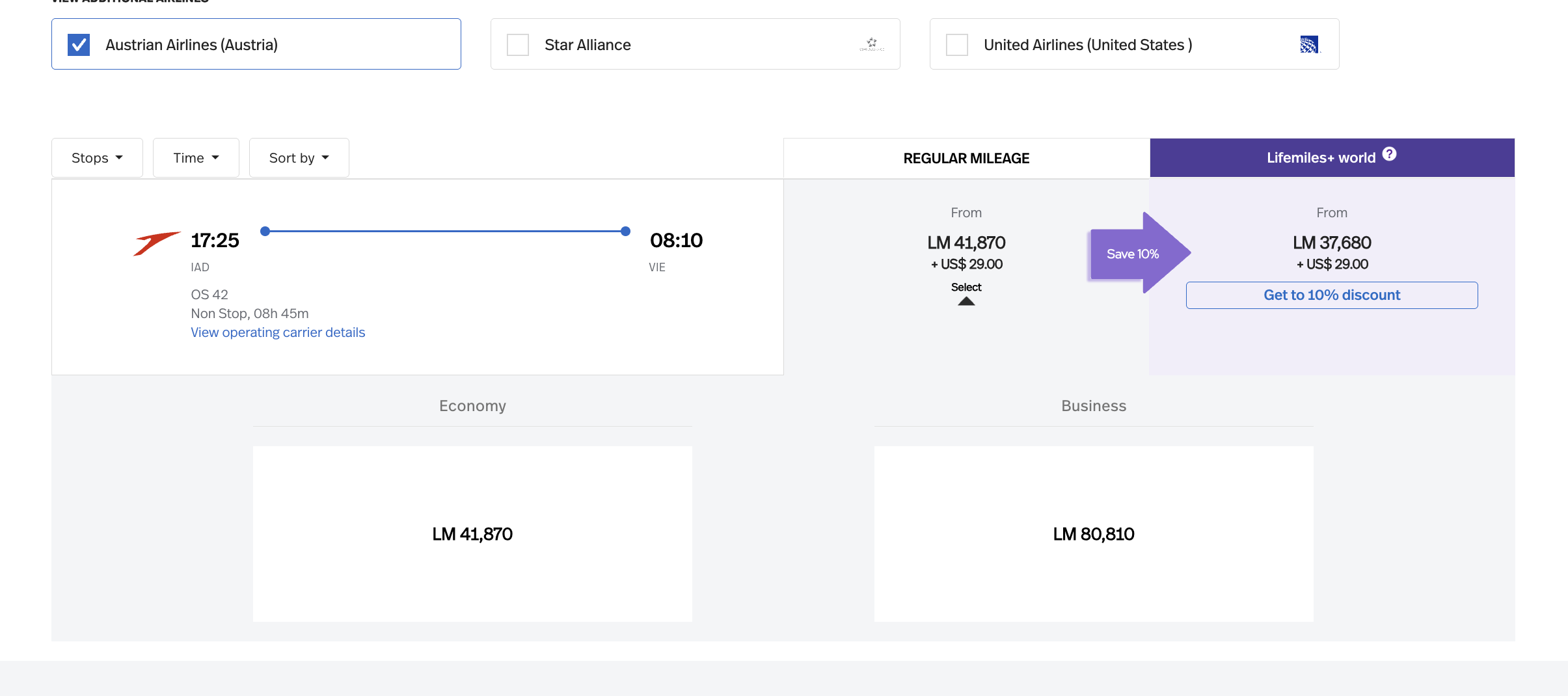Click the Get to 10% discount button
1568x696 pixels.
[x=1332, y=295]
